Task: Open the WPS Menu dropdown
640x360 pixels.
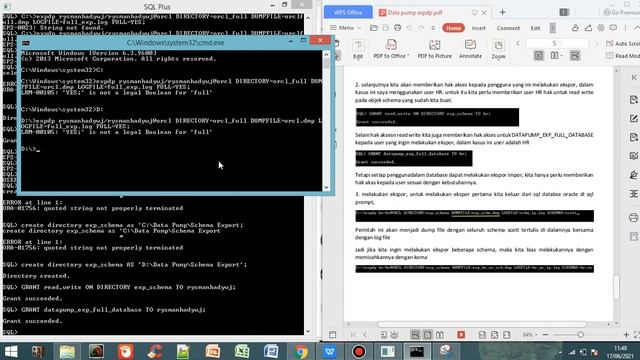Action: coord(345,28)
